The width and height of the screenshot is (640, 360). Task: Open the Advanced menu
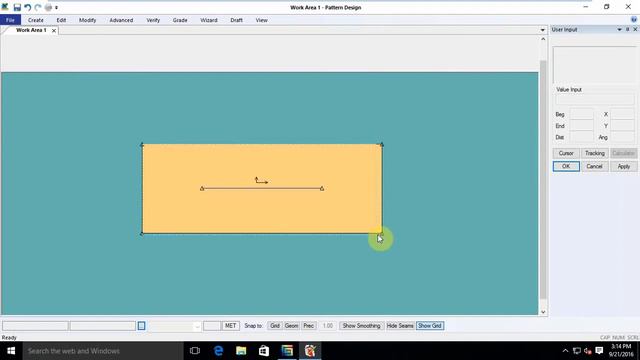click(x=121, y=20)
